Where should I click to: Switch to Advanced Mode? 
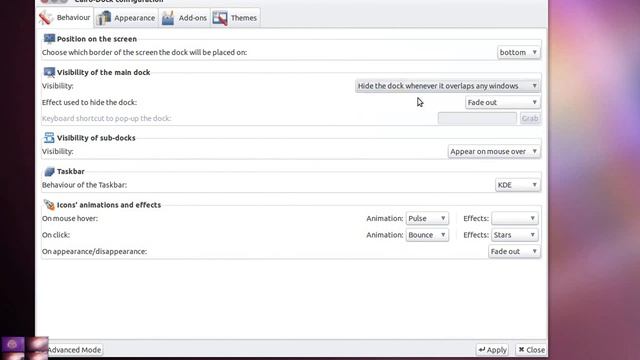pyautogui.click(x=74, y=350)
